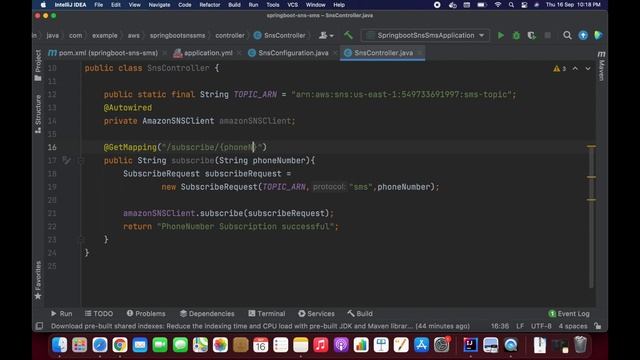Viewport: 640px width, 360px height.
Task: Click the gutter icon on line 17
Action: pos(66,160)
